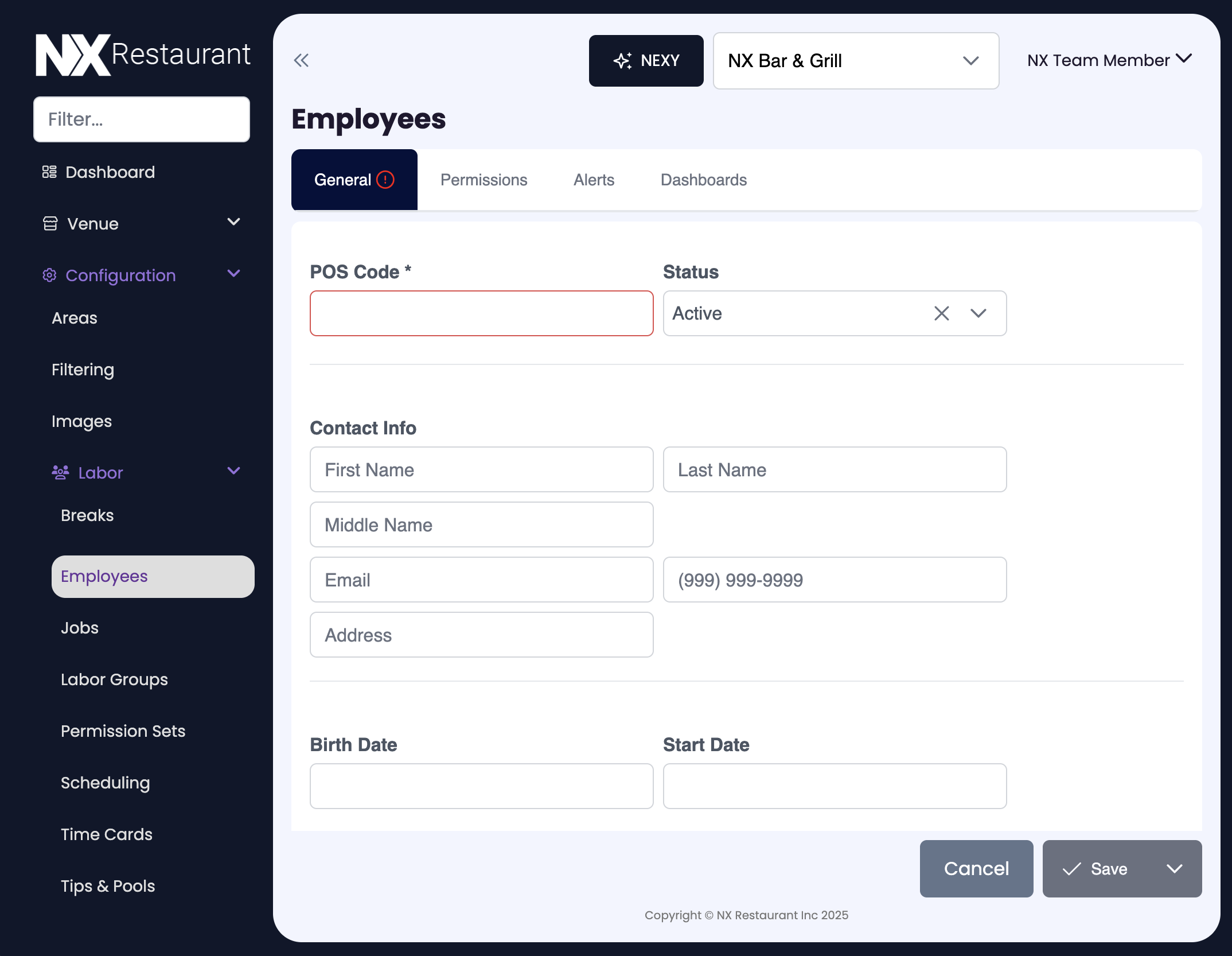1232x956 pixels.
Task: Switch to the Permissions tab
Action: click(x=483, y=180)
